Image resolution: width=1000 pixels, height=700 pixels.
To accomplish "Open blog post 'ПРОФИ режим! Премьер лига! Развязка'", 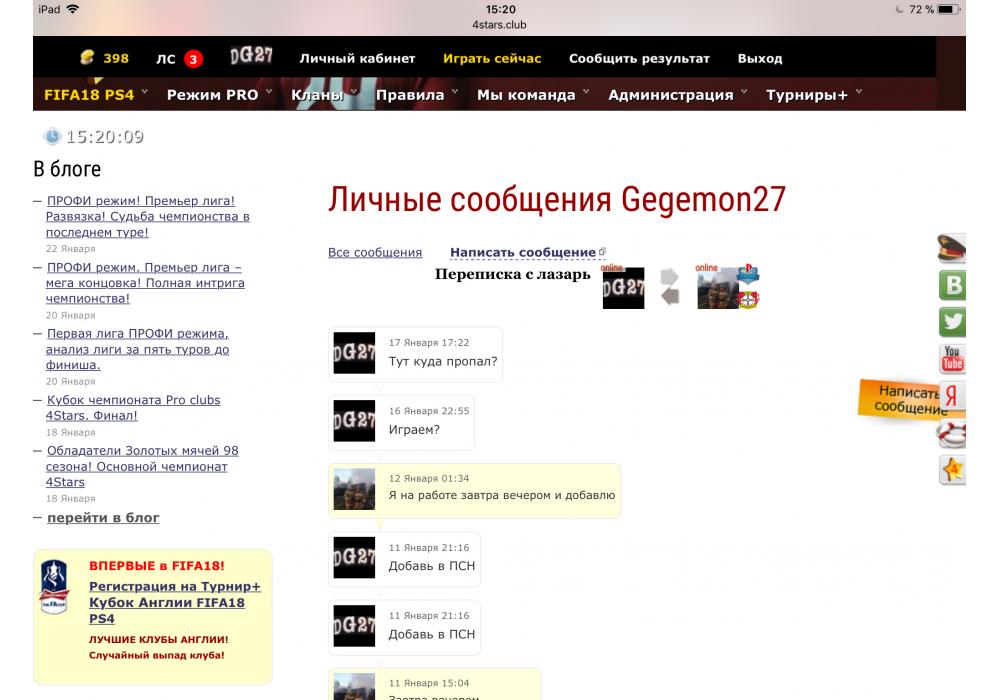I will point(147,216).
